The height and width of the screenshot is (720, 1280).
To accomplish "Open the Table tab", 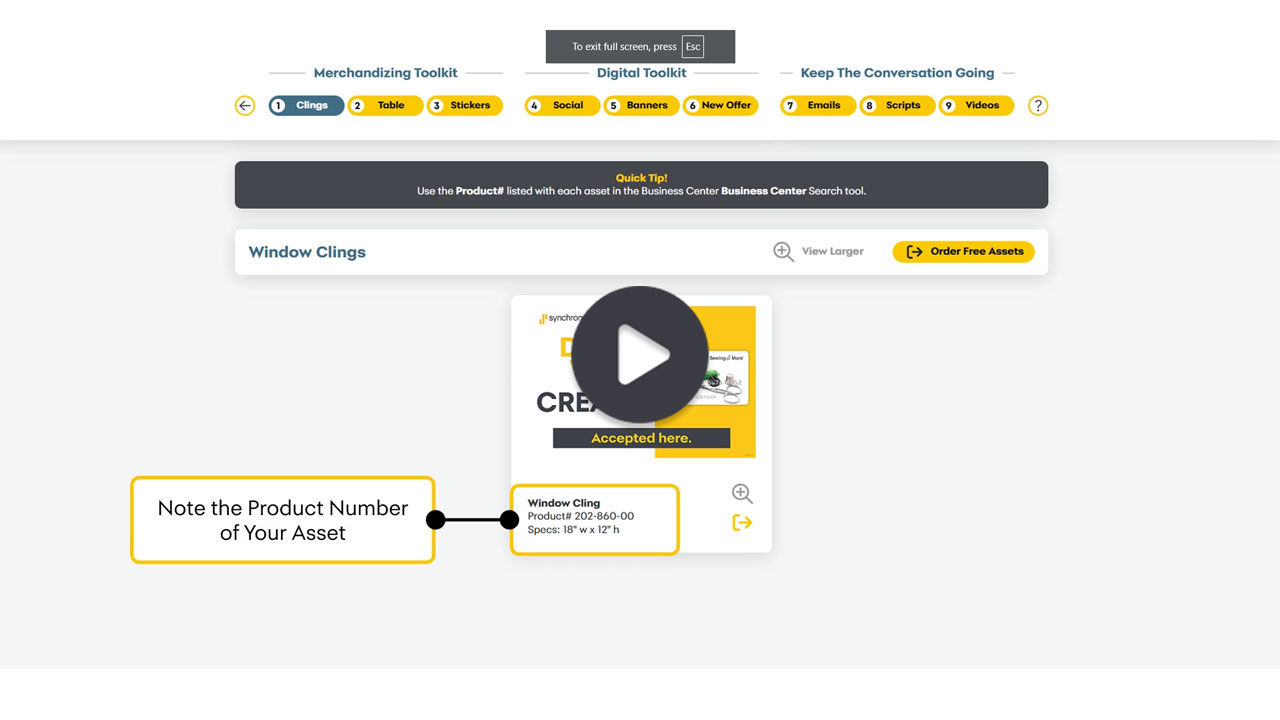I will tap(386, 106).
